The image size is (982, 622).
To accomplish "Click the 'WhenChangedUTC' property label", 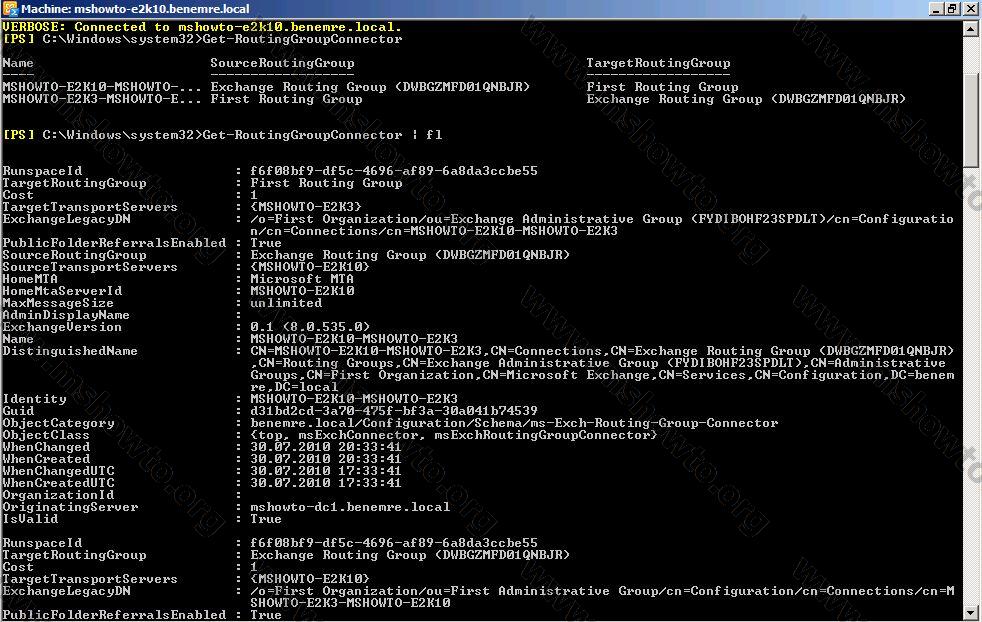I will click(x=58, y=471).
